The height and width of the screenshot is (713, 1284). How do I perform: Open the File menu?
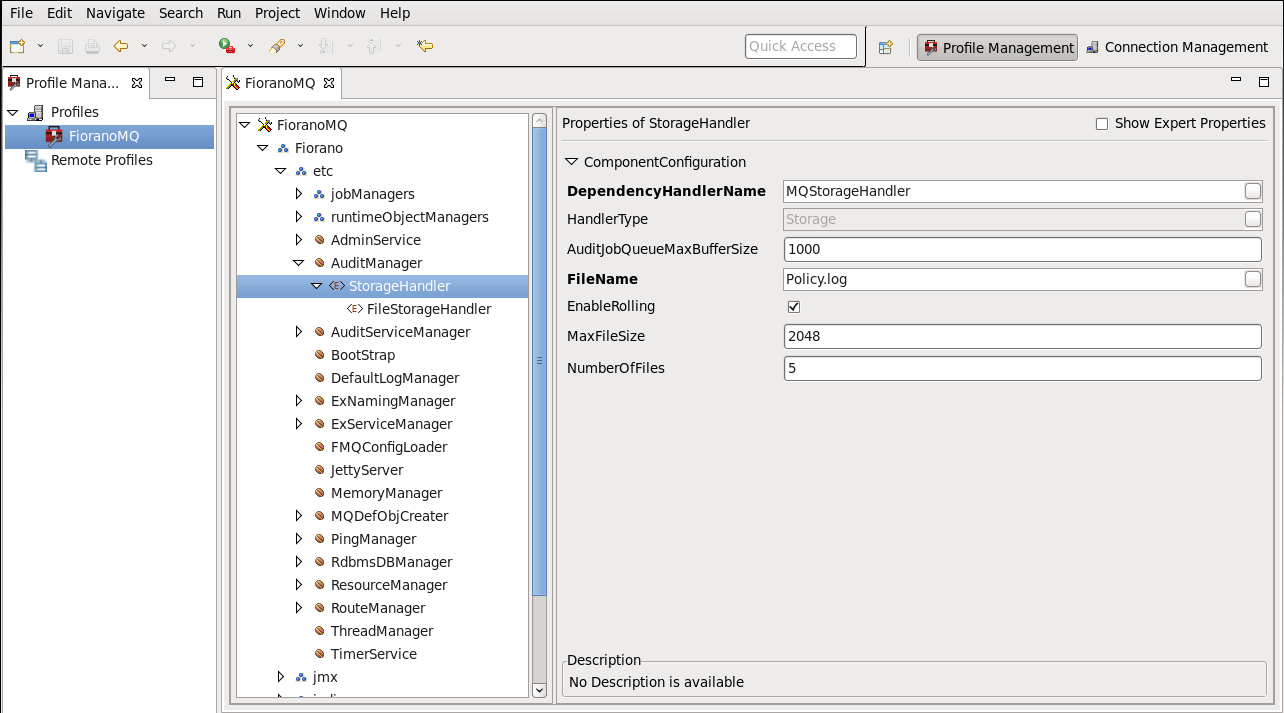tap(21, 13)
